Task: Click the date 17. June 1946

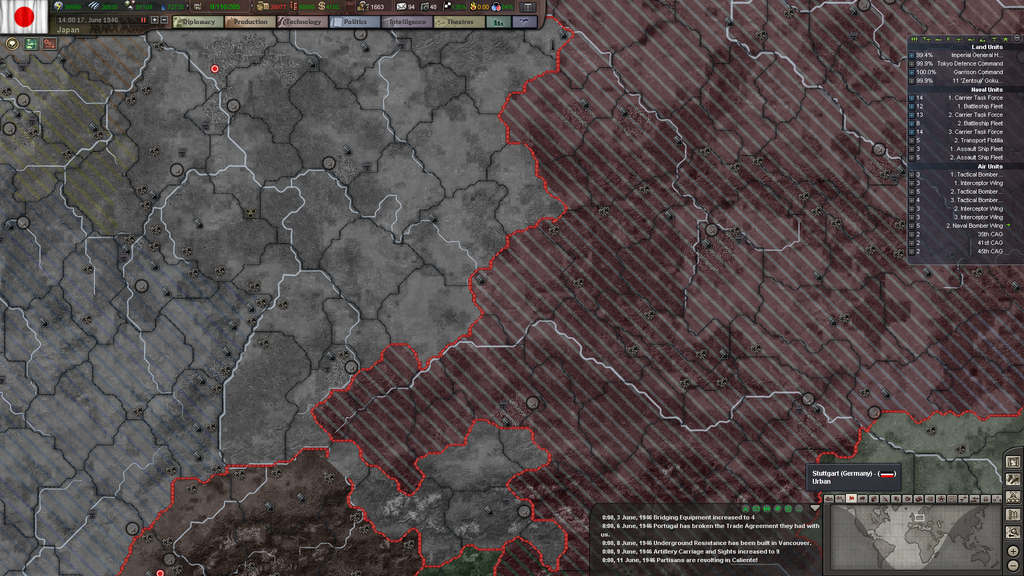Action: pyautogui.click(x=96, y=20)
